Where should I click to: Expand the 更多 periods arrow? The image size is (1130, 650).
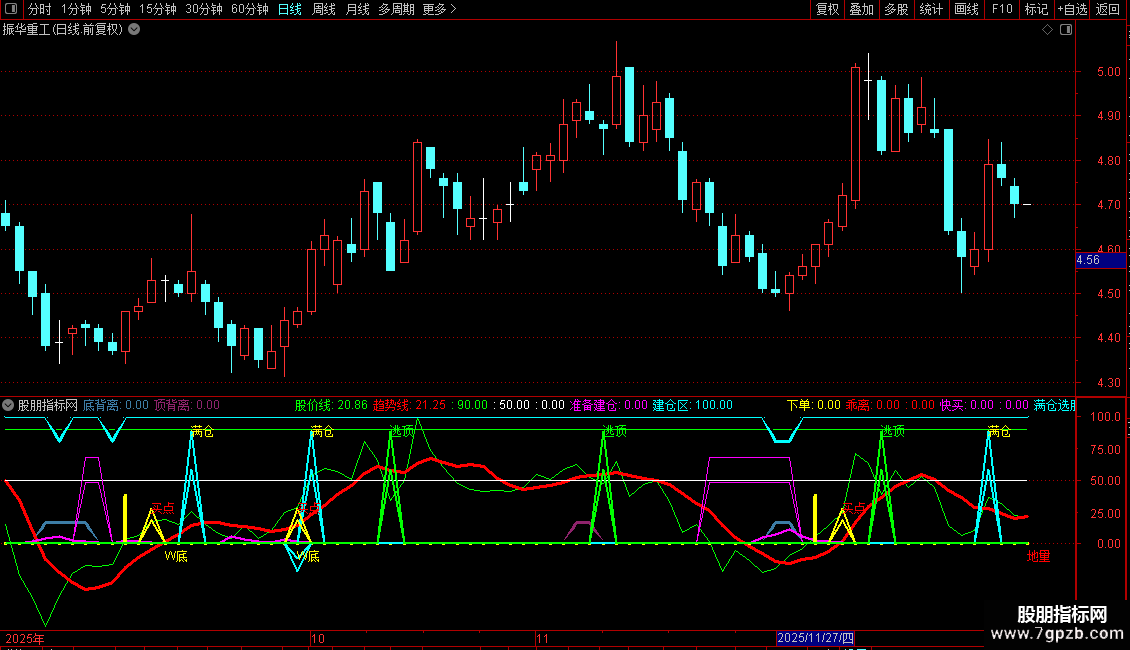pos(440,9)
